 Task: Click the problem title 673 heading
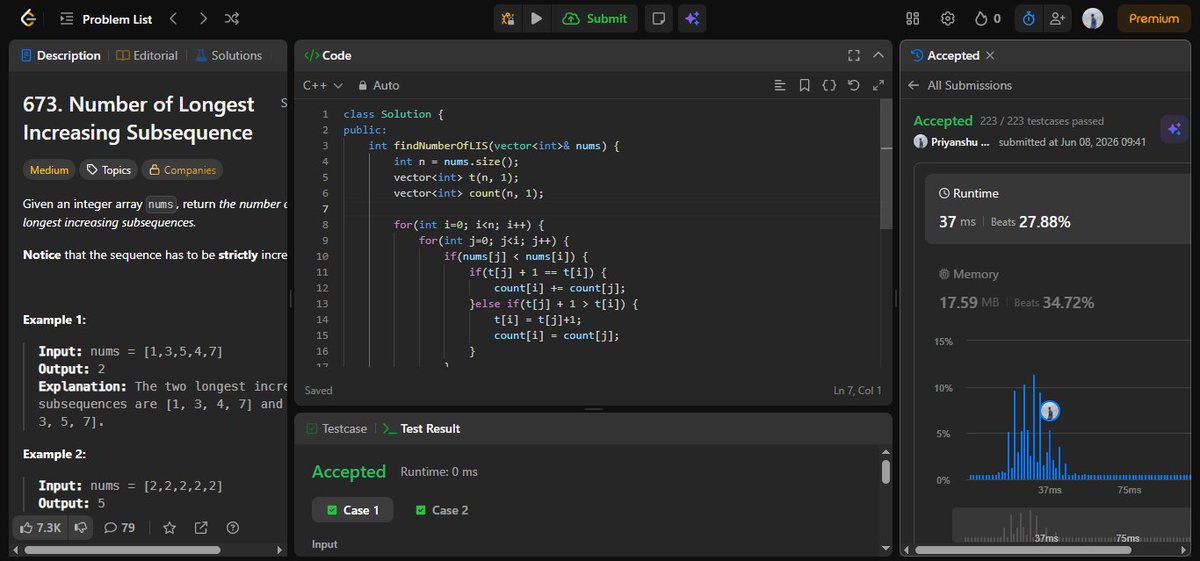pyautogui.click(x=139, y=118)
